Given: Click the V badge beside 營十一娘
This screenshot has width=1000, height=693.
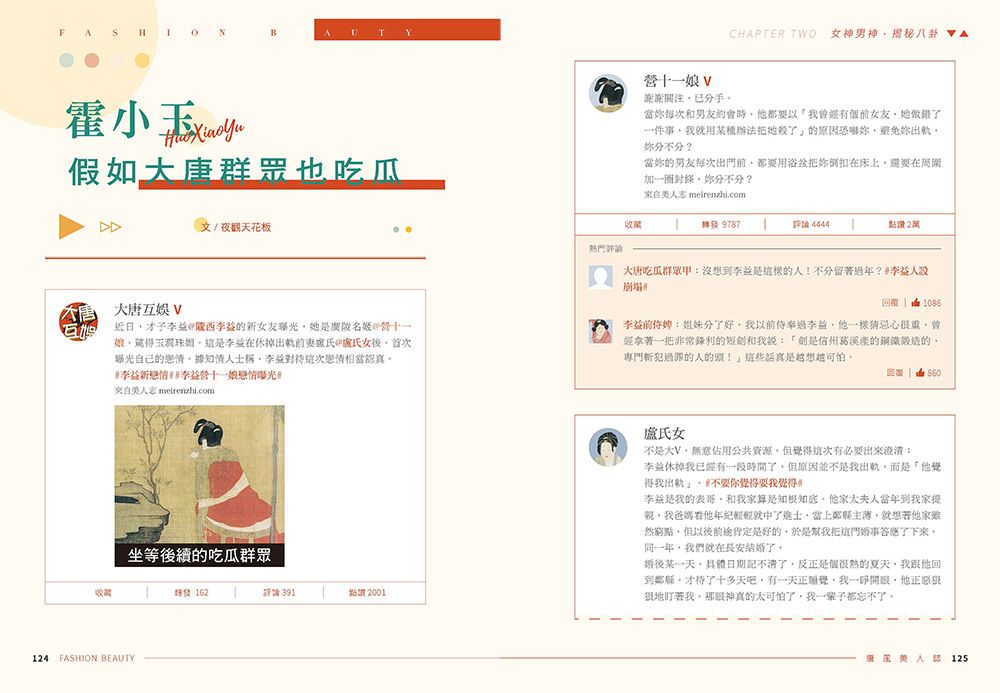Looking at the screenshot, I should [x=707, y=82].
